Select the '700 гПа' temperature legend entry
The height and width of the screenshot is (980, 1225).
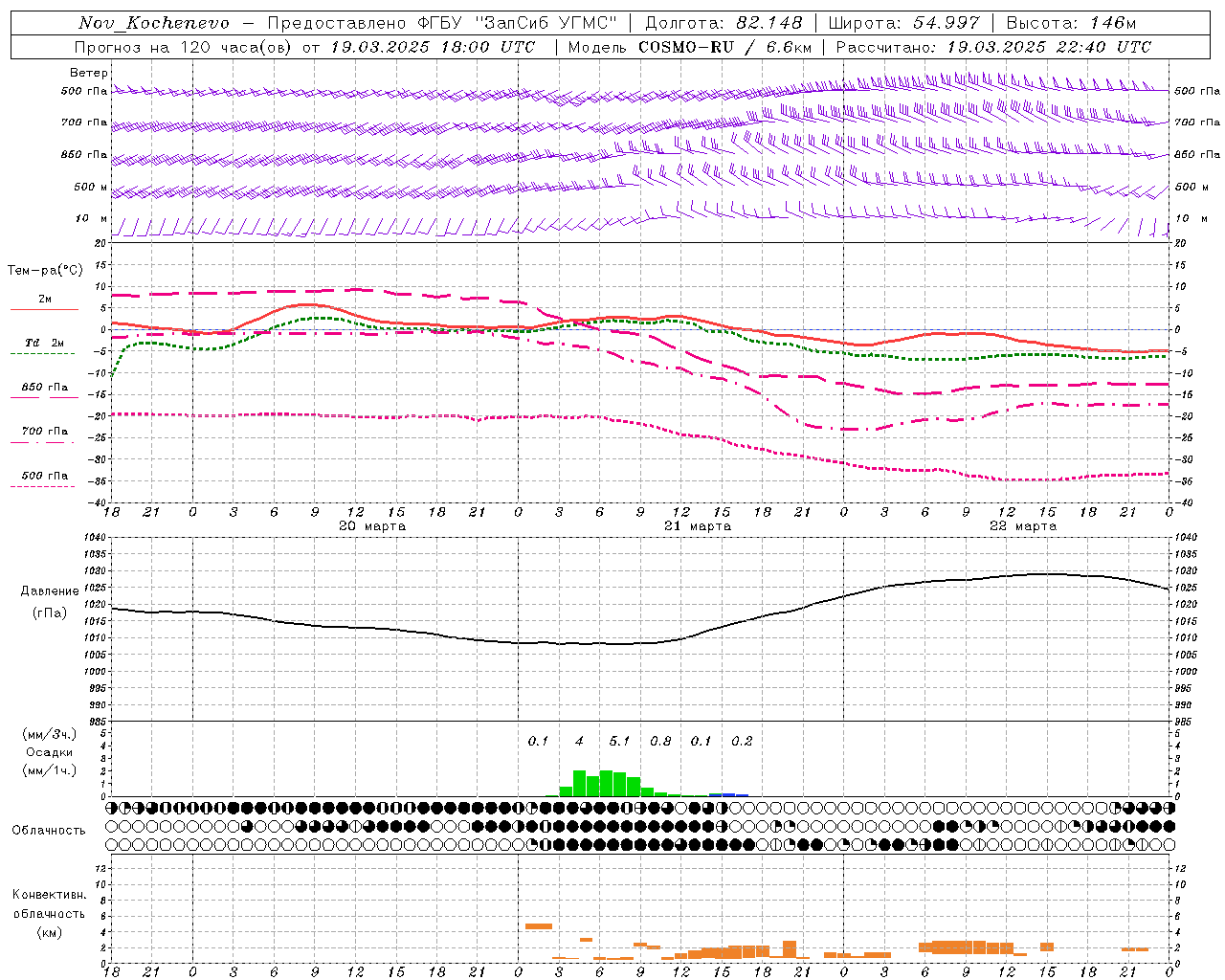45,432
